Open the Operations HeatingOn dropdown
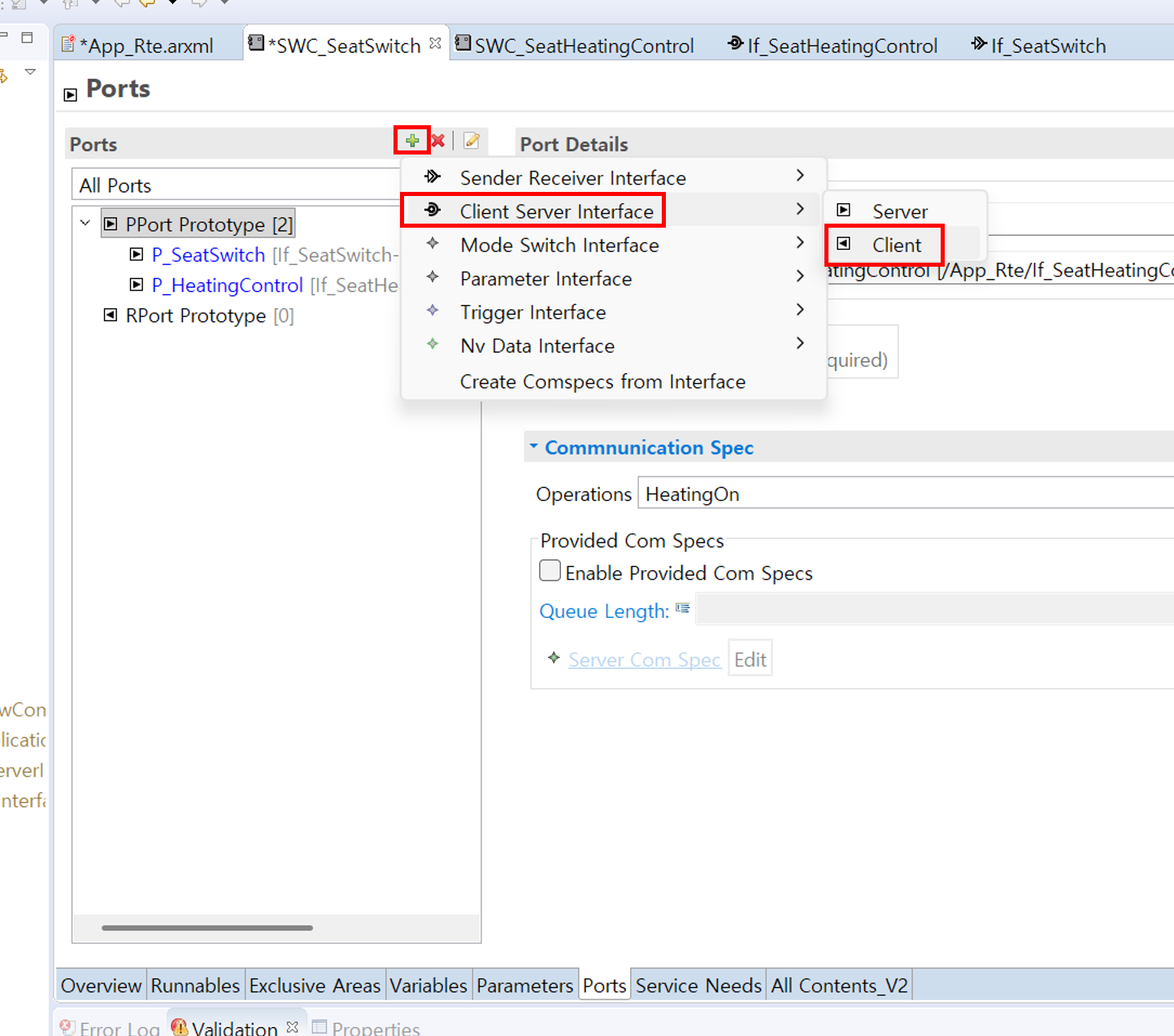The width and height of the screenshot is (1174, 1036). 902,494
